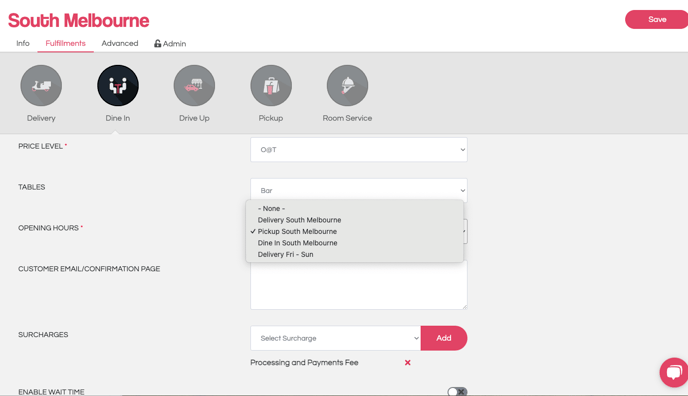Image resolution: width=688 pixels, height=396 pixels.
Task: Remove the Processing and Payments Fee surcharge
Action: [408, 363]
